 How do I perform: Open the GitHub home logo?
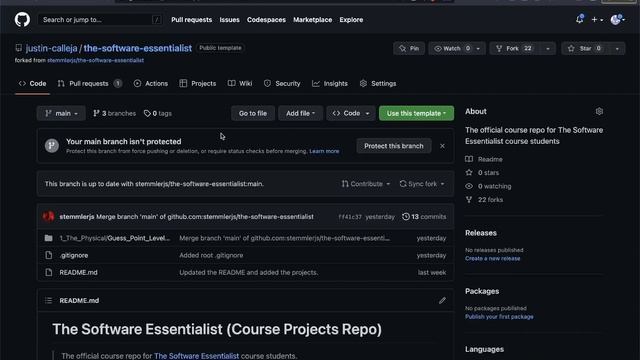click(x=22, y=20)
